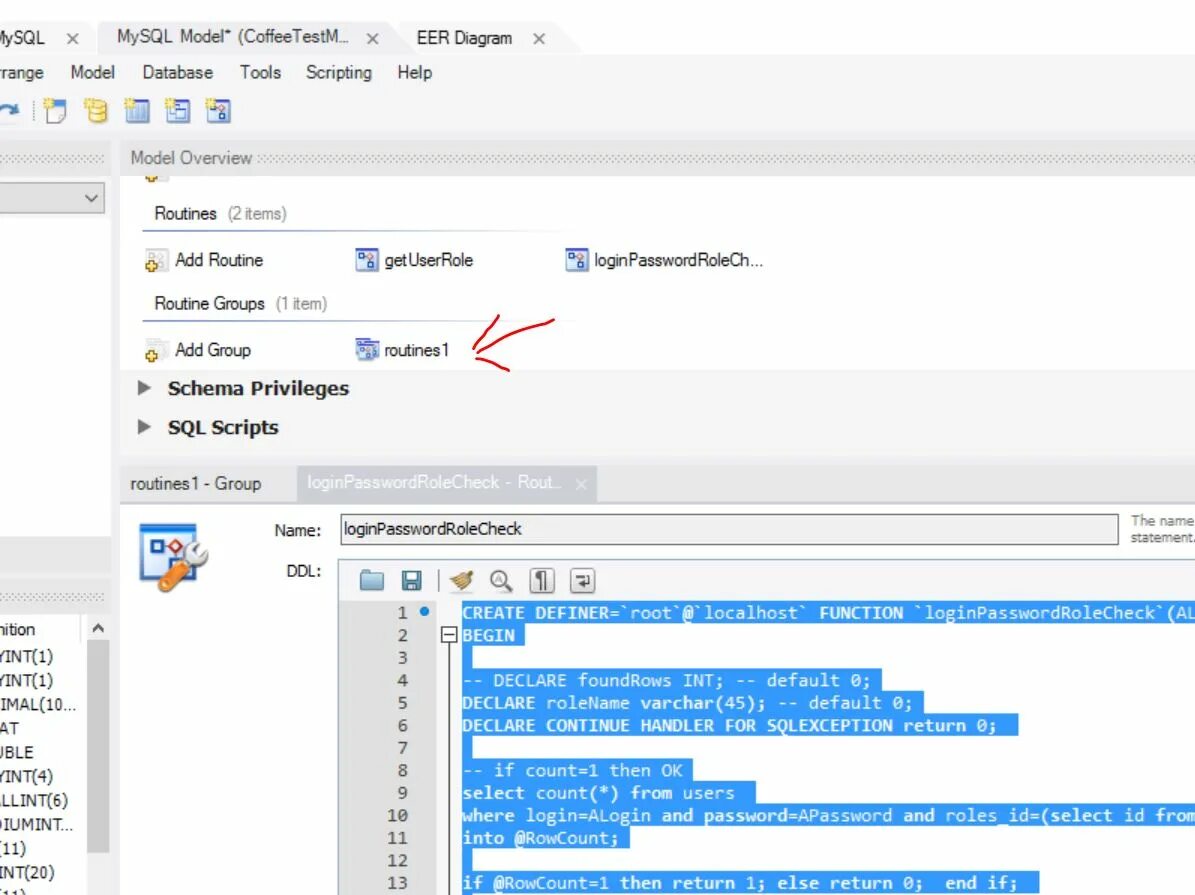1195x895 pixels.
Task: Click the open script file icon in DDL toolbar
Action: click(x=372, y=581)
